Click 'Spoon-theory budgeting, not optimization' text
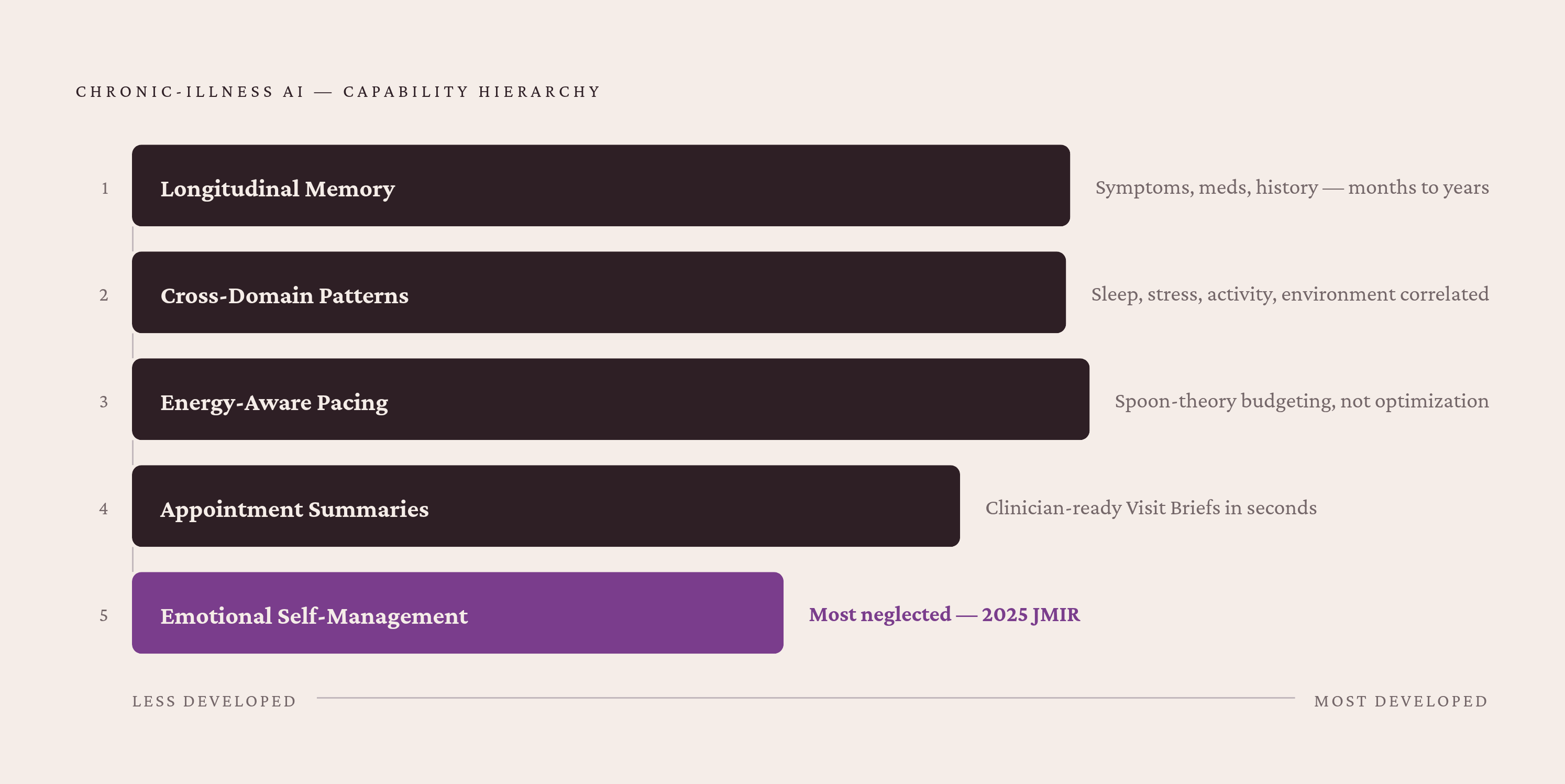 [x=1302, y=401]
